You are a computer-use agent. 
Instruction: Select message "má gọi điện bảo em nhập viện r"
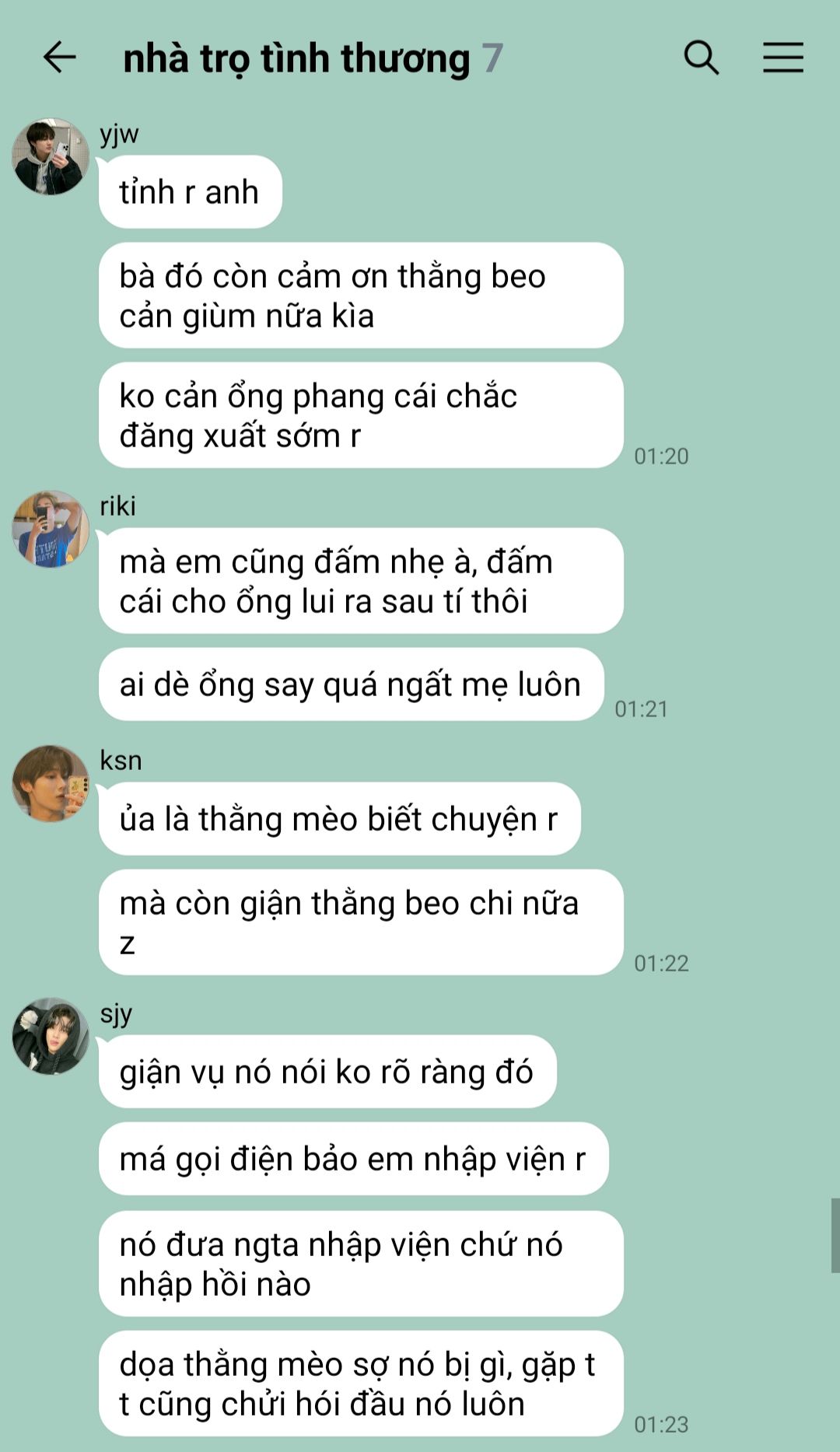click(354, 1159)
